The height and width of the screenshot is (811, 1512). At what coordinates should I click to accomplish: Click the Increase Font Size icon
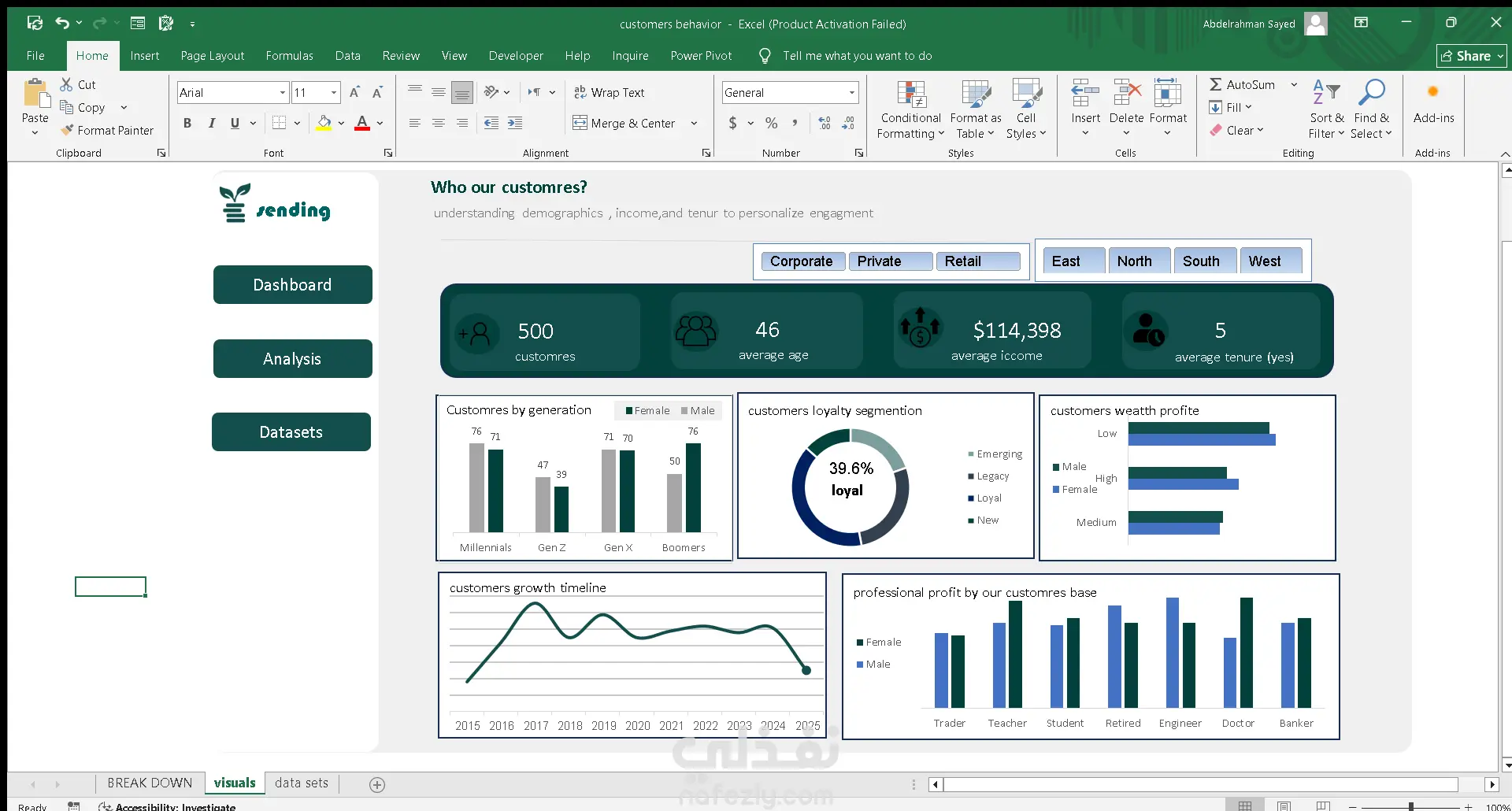coord(354,92)
